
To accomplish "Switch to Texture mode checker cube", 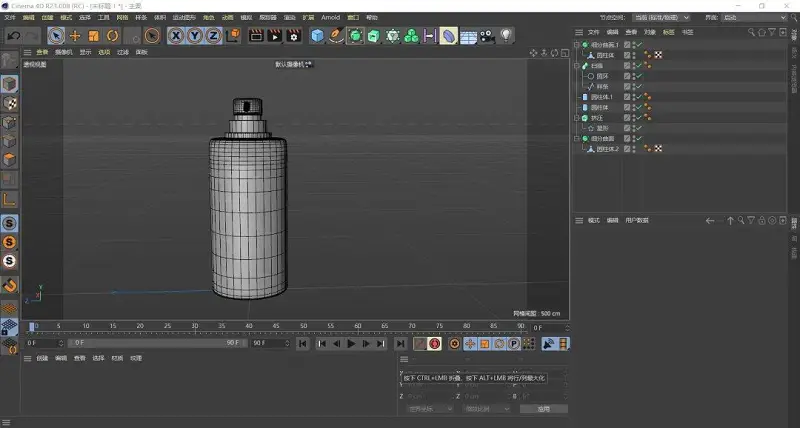I will [x=10, y=104].
